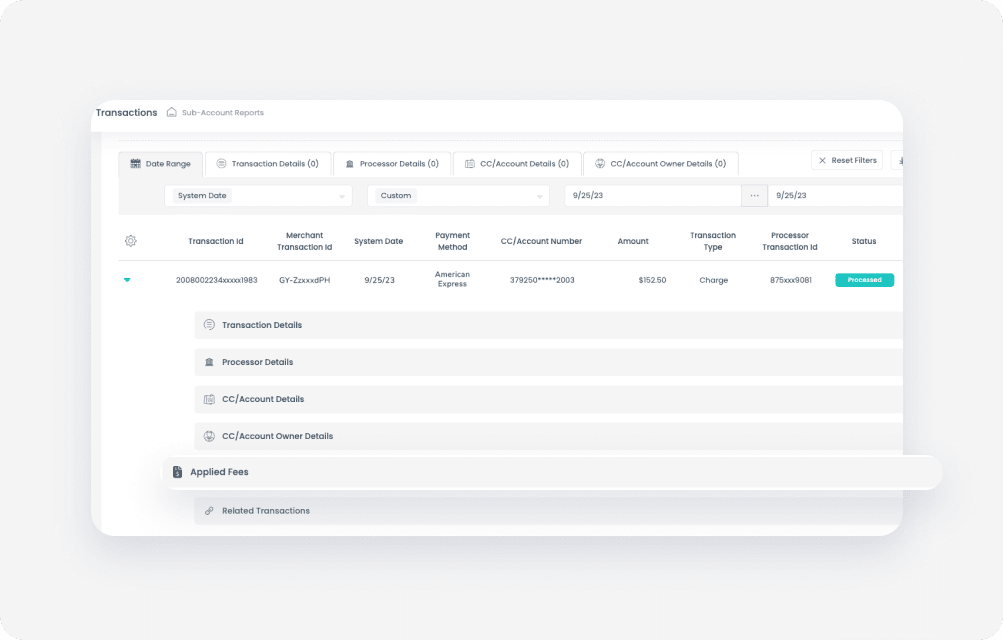Click the calendar icon on Date Range tab
Viewport: 1003px width, 640px height.
(x=136, y=164)
